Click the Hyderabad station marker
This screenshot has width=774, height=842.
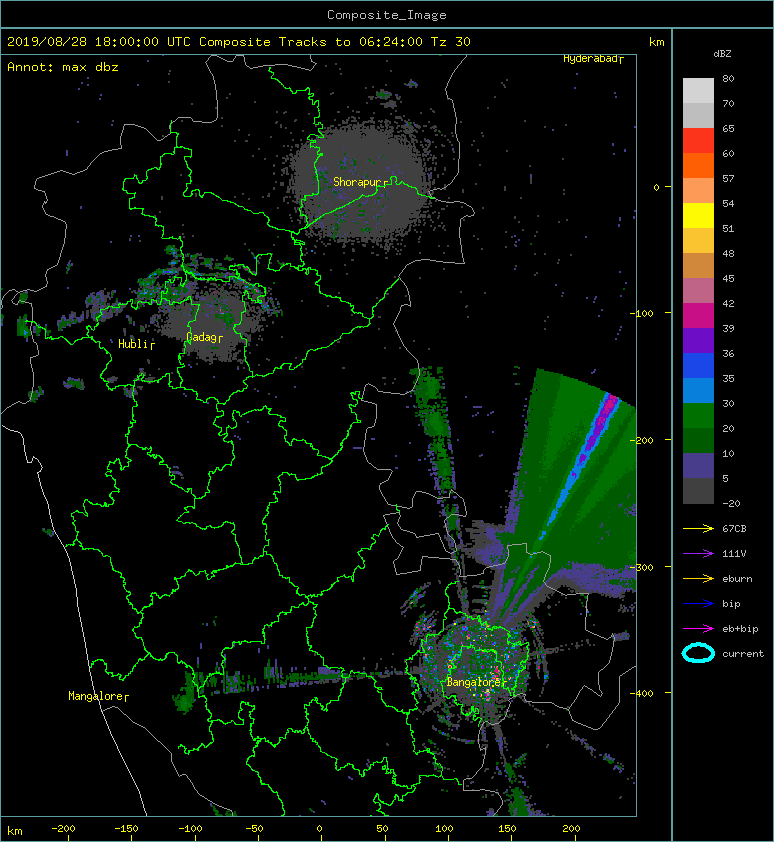click(x=621, y=60)
